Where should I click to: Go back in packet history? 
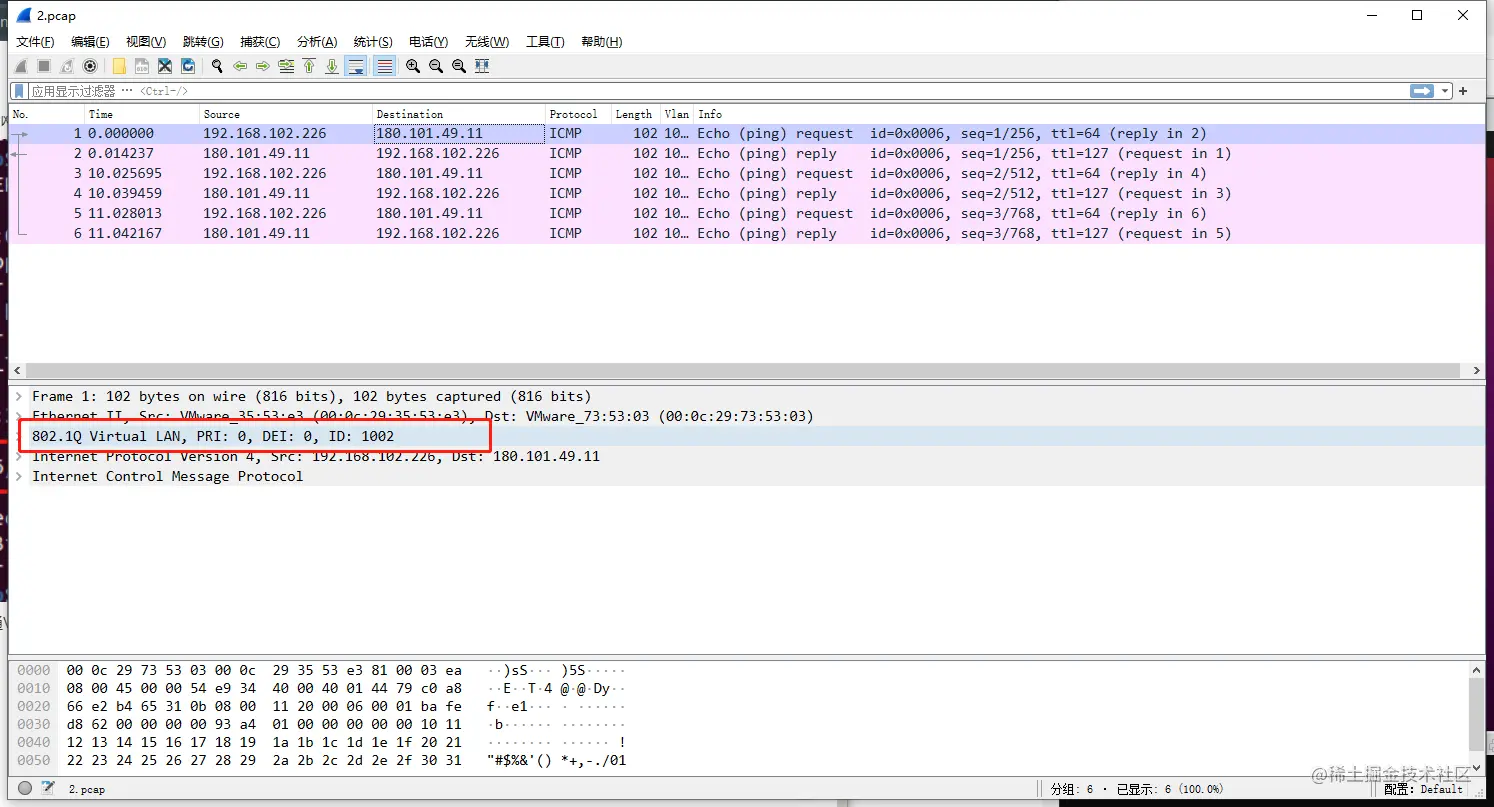tap(240, 66)
